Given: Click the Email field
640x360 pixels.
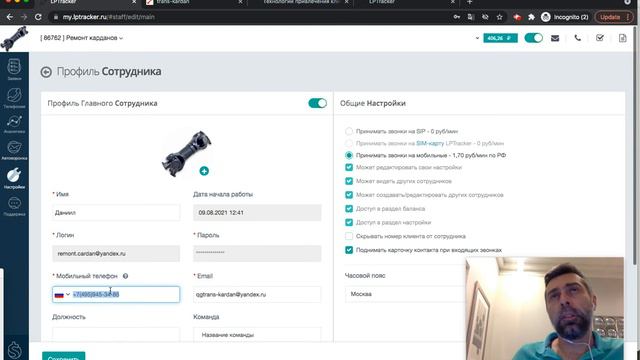Looking at the screenshot, I should tap(257, 294).
